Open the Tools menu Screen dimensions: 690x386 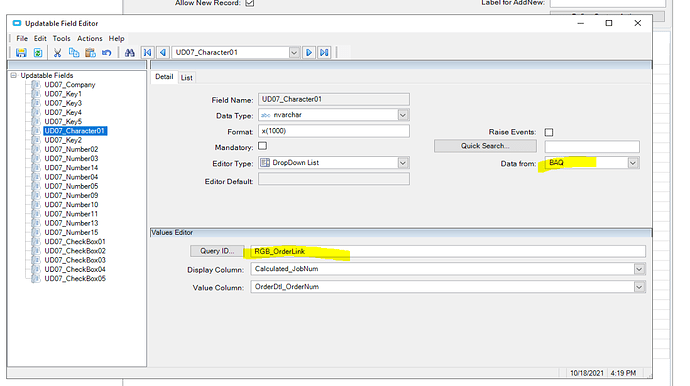coord(62,38)
